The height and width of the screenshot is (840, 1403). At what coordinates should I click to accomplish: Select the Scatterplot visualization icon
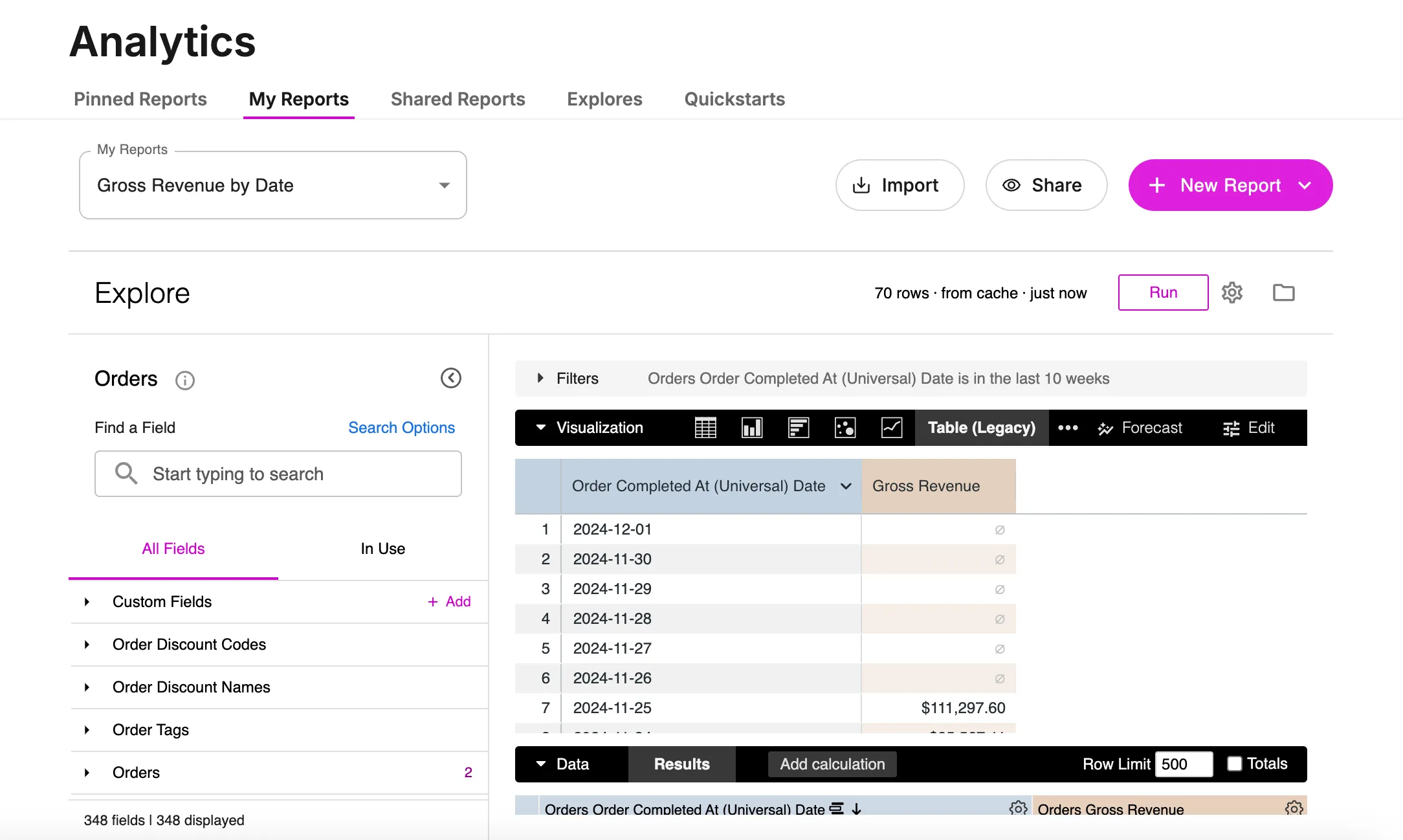click(x=845, y=428)
